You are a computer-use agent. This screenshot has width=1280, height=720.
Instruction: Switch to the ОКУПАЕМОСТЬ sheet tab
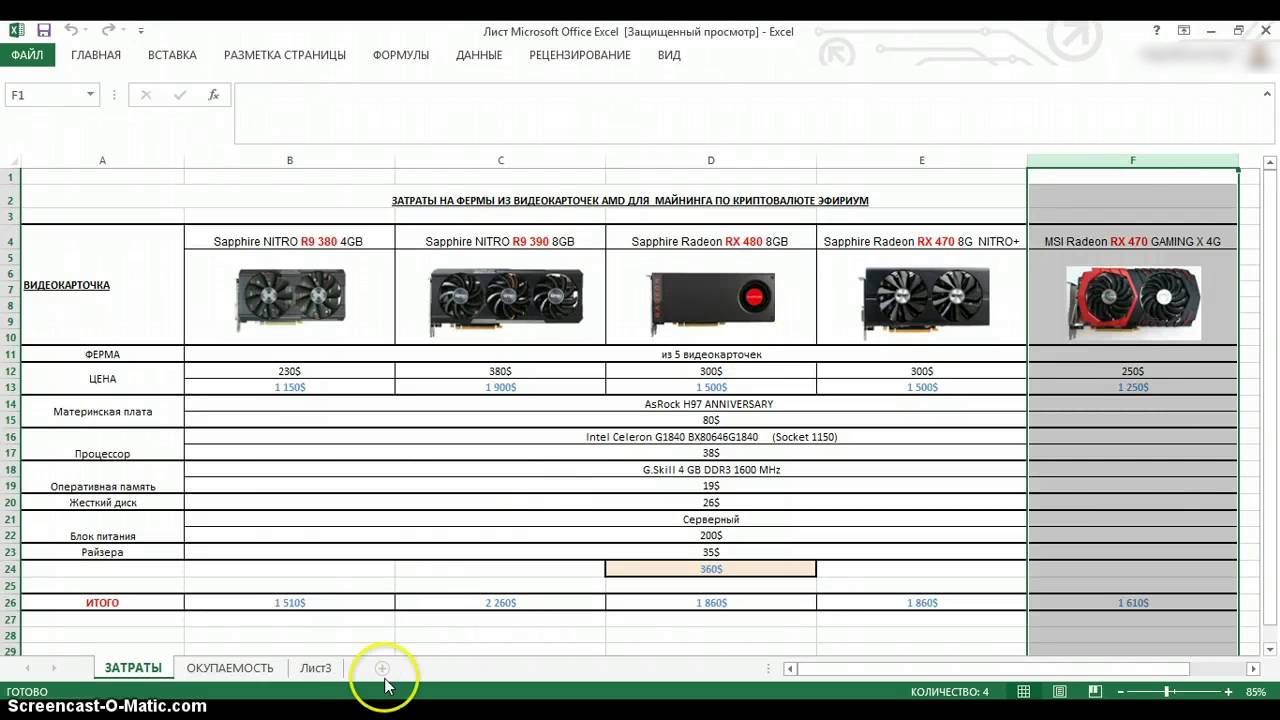tap(230, 668)
